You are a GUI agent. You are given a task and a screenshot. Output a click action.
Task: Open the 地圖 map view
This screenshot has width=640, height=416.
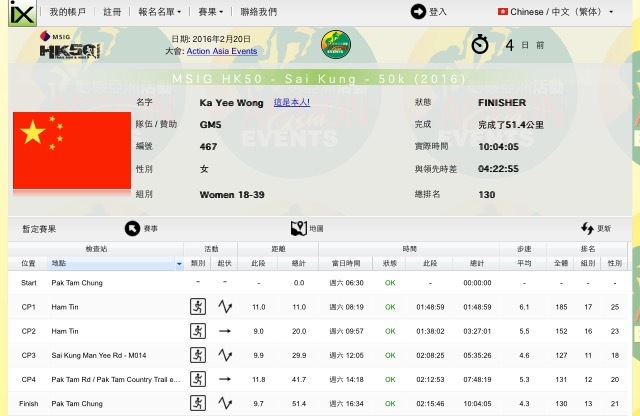(298, 228)
